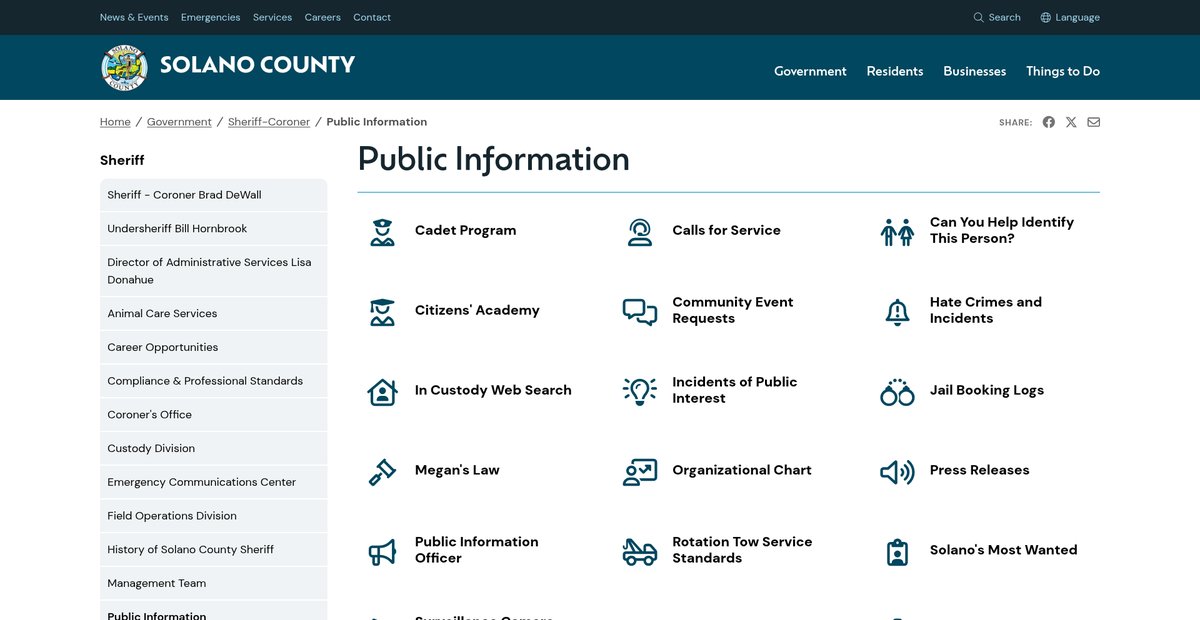Open Press Releases link text
Screen dimensions: 1200x620
pyautogui.click(x=980, y=470)
